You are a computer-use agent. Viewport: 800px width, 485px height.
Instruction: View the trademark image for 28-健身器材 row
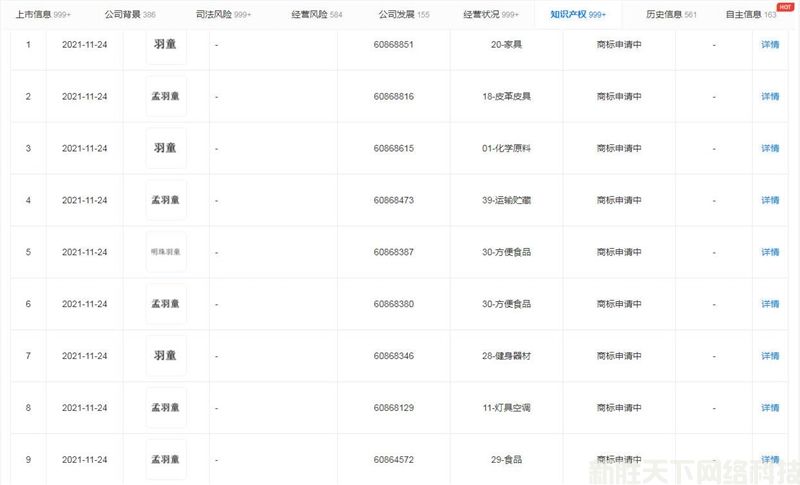pos(166,355)
